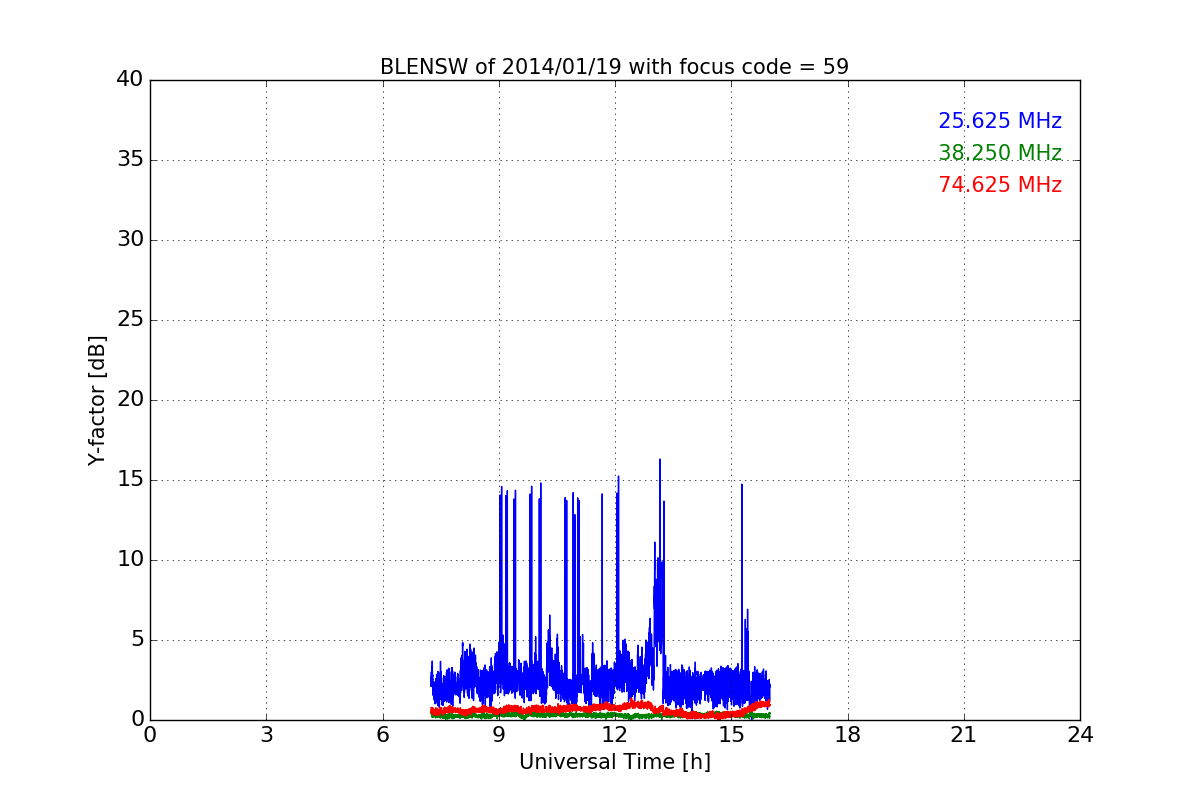This screenshot has height=800, width=1200.
Task: Click the x-axis tick label '18'
Action: tap(848, 735)
